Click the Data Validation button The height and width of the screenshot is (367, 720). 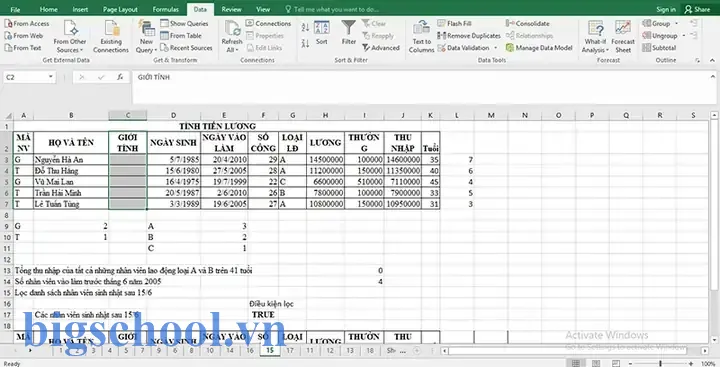463,47
